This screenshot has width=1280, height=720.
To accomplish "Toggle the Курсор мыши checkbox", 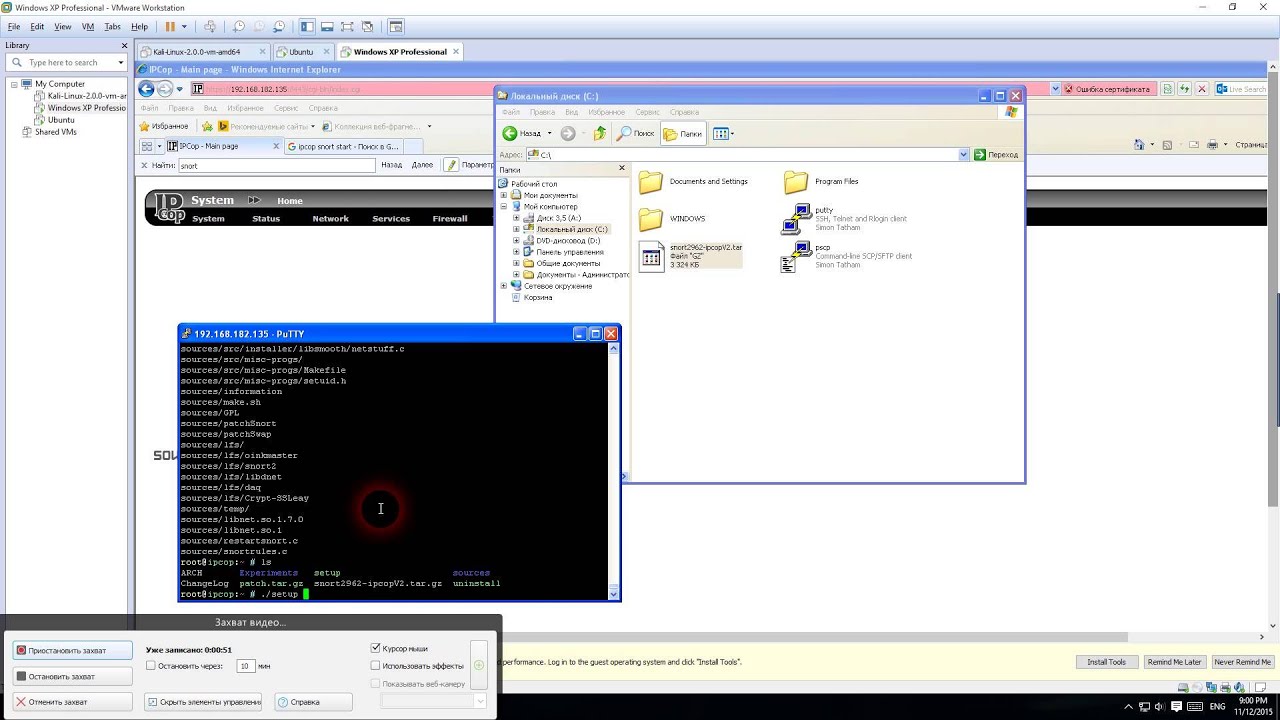I will (x=376, y=648).
